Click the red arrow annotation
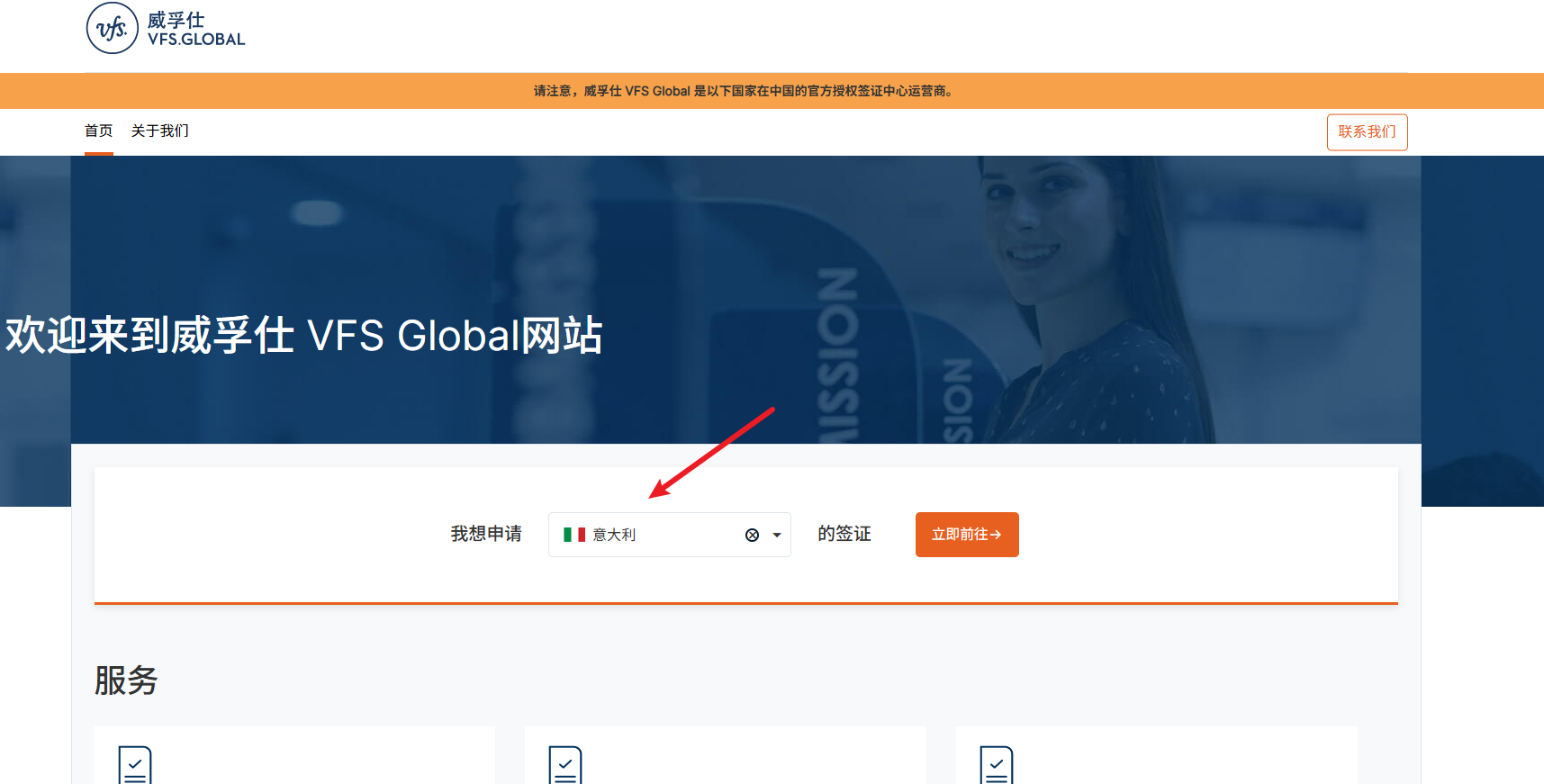Viewport: 1544px width, 784px height. [x=712, y=452]
